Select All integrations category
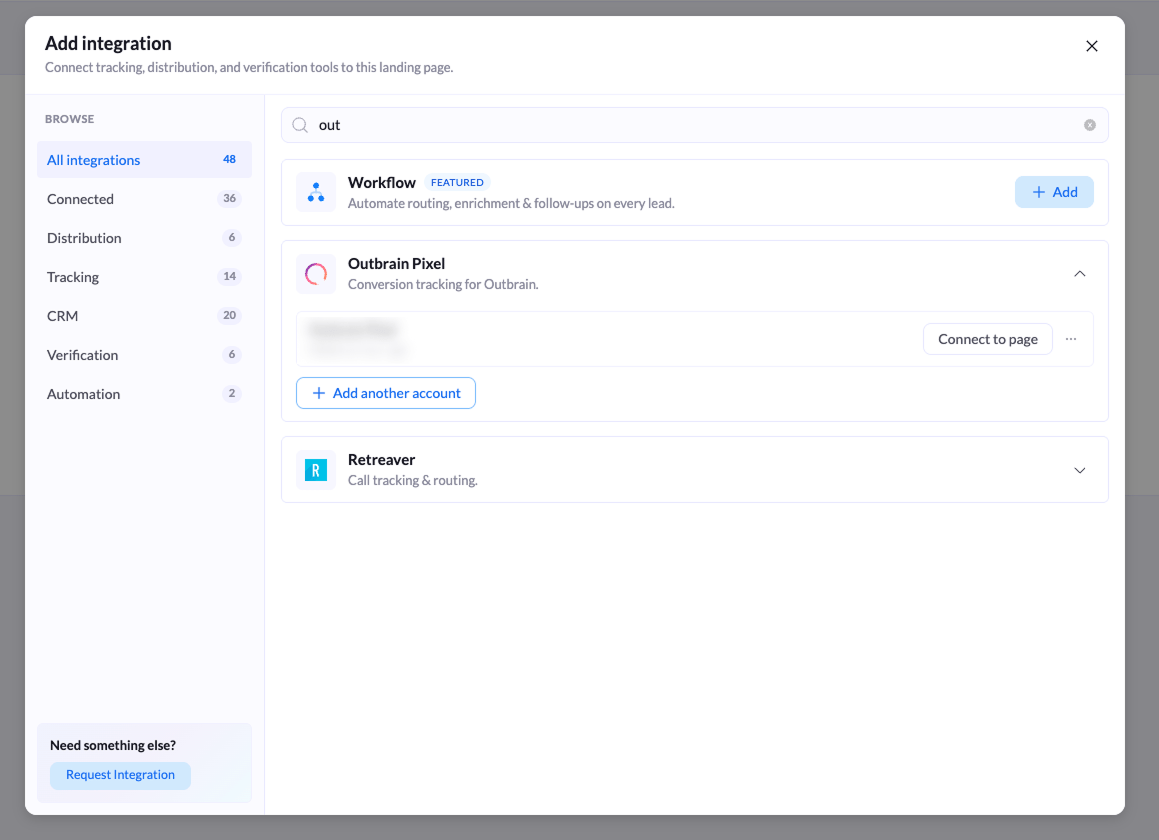 [144, 160]
